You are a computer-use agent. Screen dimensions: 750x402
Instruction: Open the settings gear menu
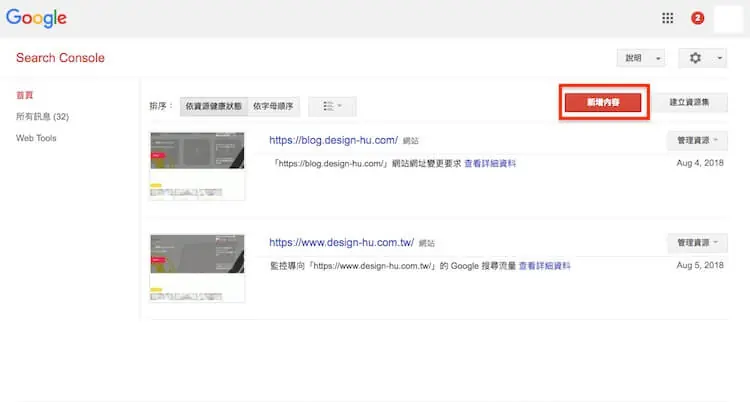[x=702, y=58]
